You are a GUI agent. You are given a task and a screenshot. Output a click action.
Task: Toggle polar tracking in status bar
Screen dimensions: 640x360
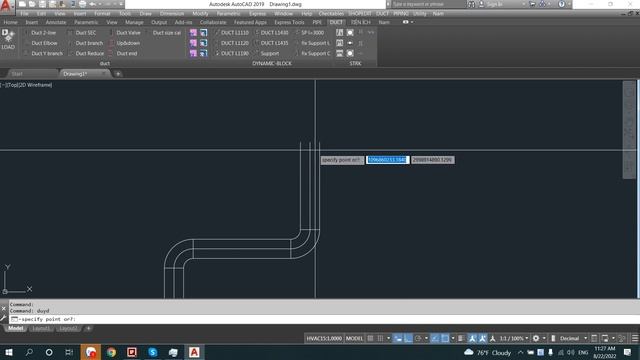pyautogui.click(x=418, y=338)
